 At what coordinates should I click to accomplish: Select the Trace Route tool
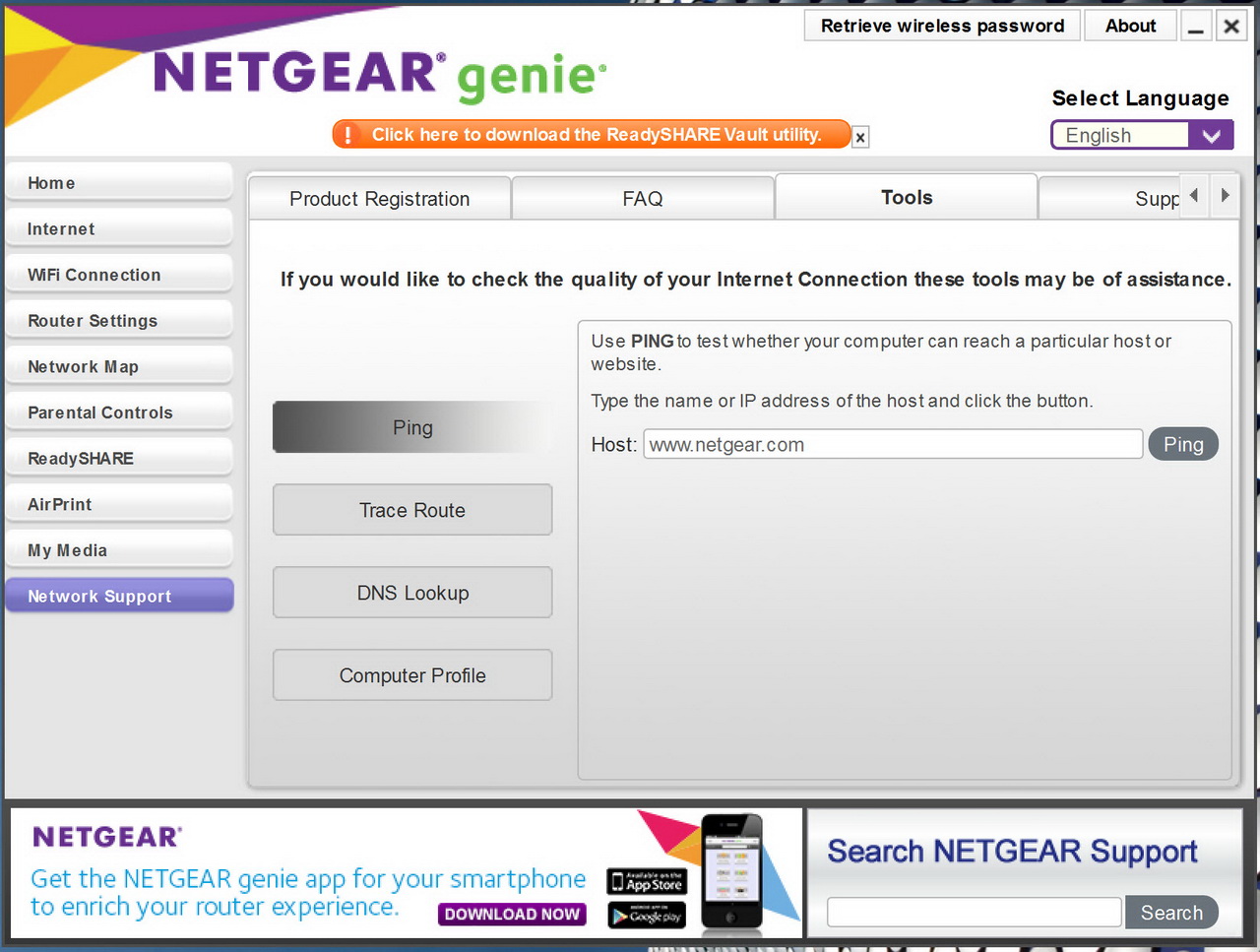click(x=412, y=510)
